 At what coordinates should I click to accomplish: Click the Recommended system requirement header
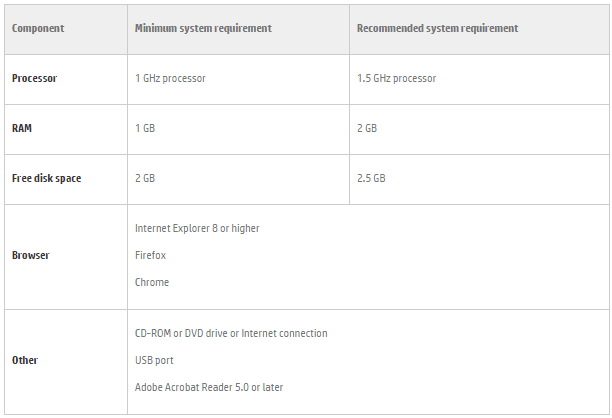click(x=437, y=28)
